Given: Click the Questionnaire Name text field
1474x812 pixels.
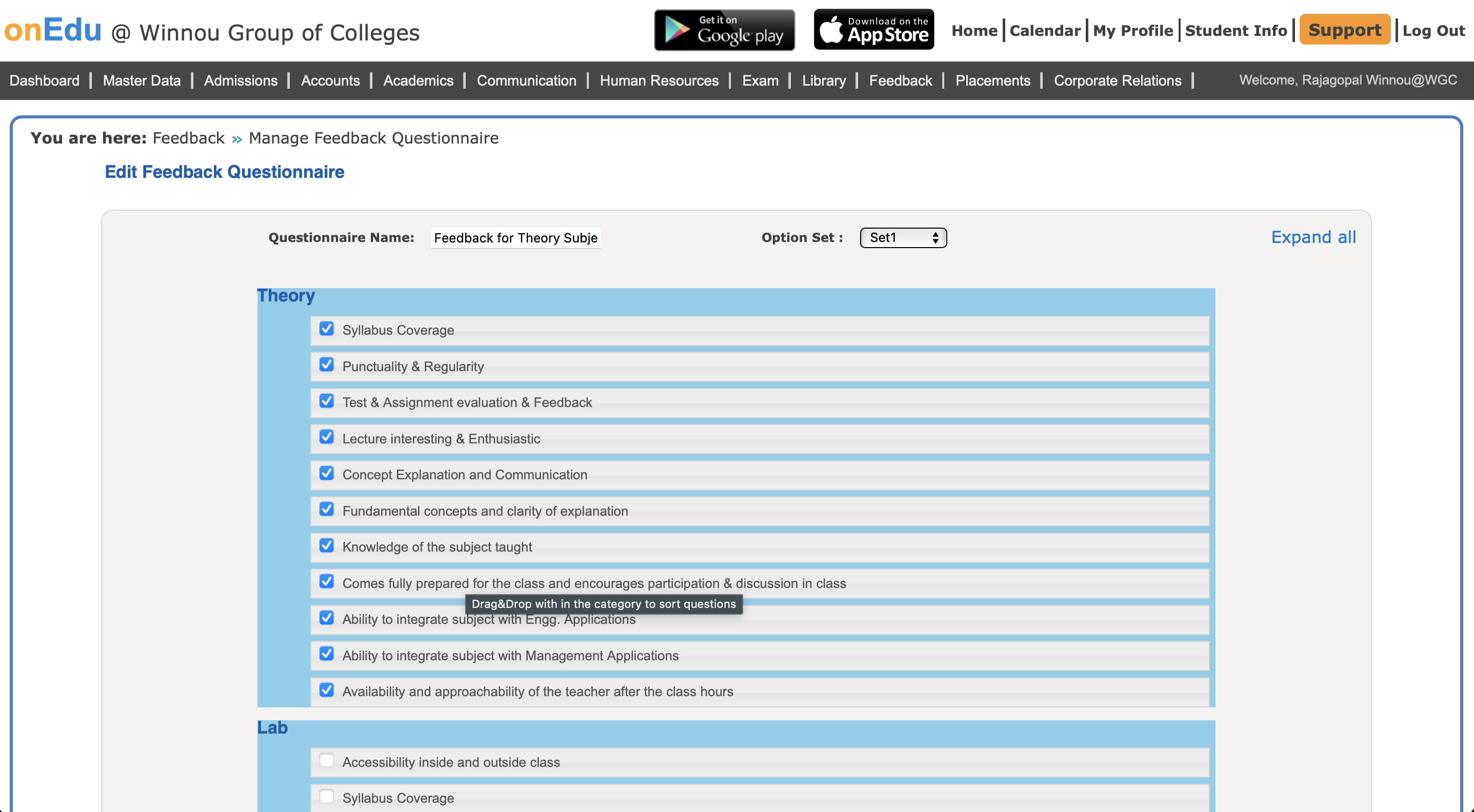Looking at the screenshot, I should click(x=515, y=238).
